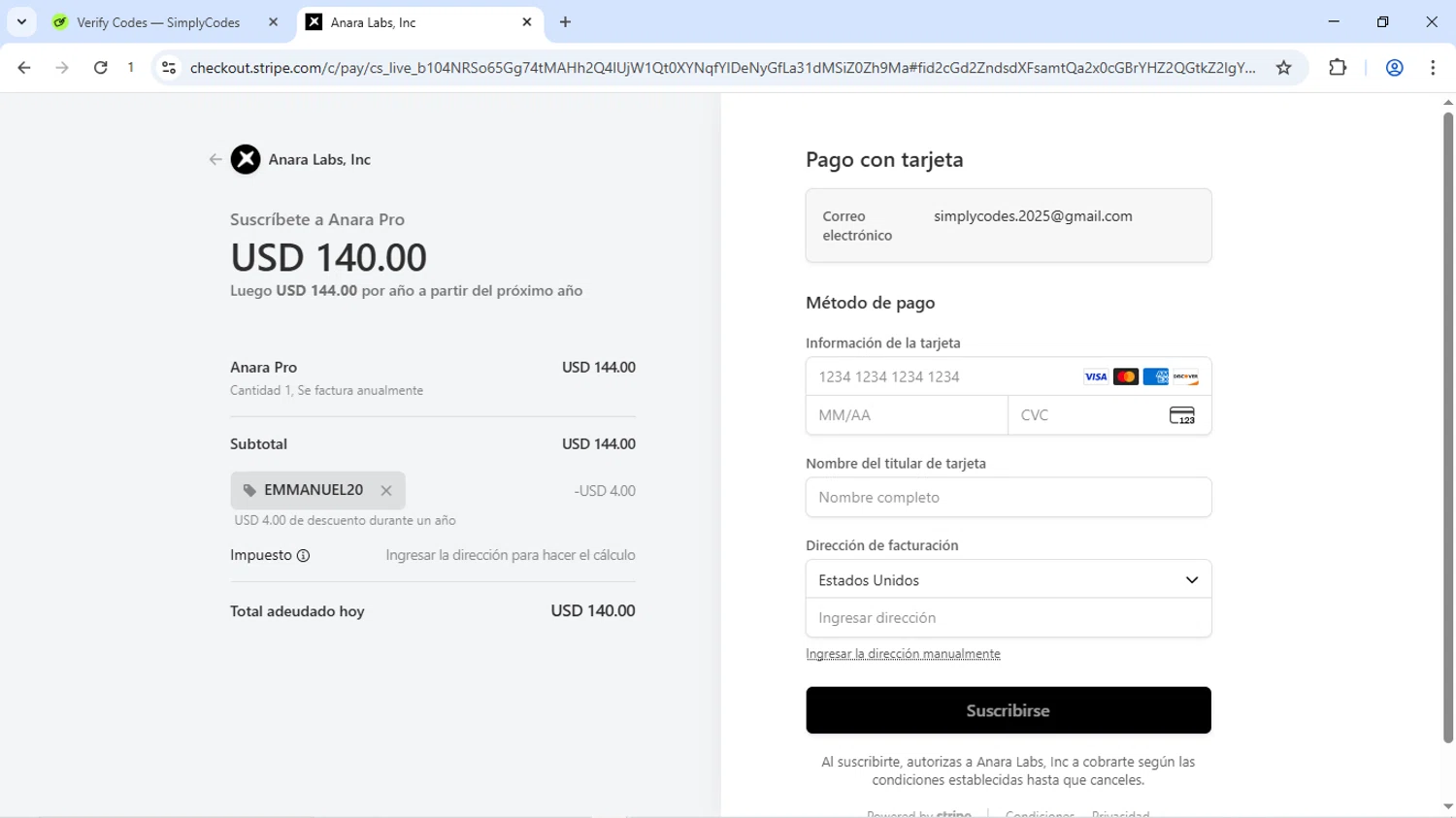Click the Suscribirse button

coord(1009,710)
